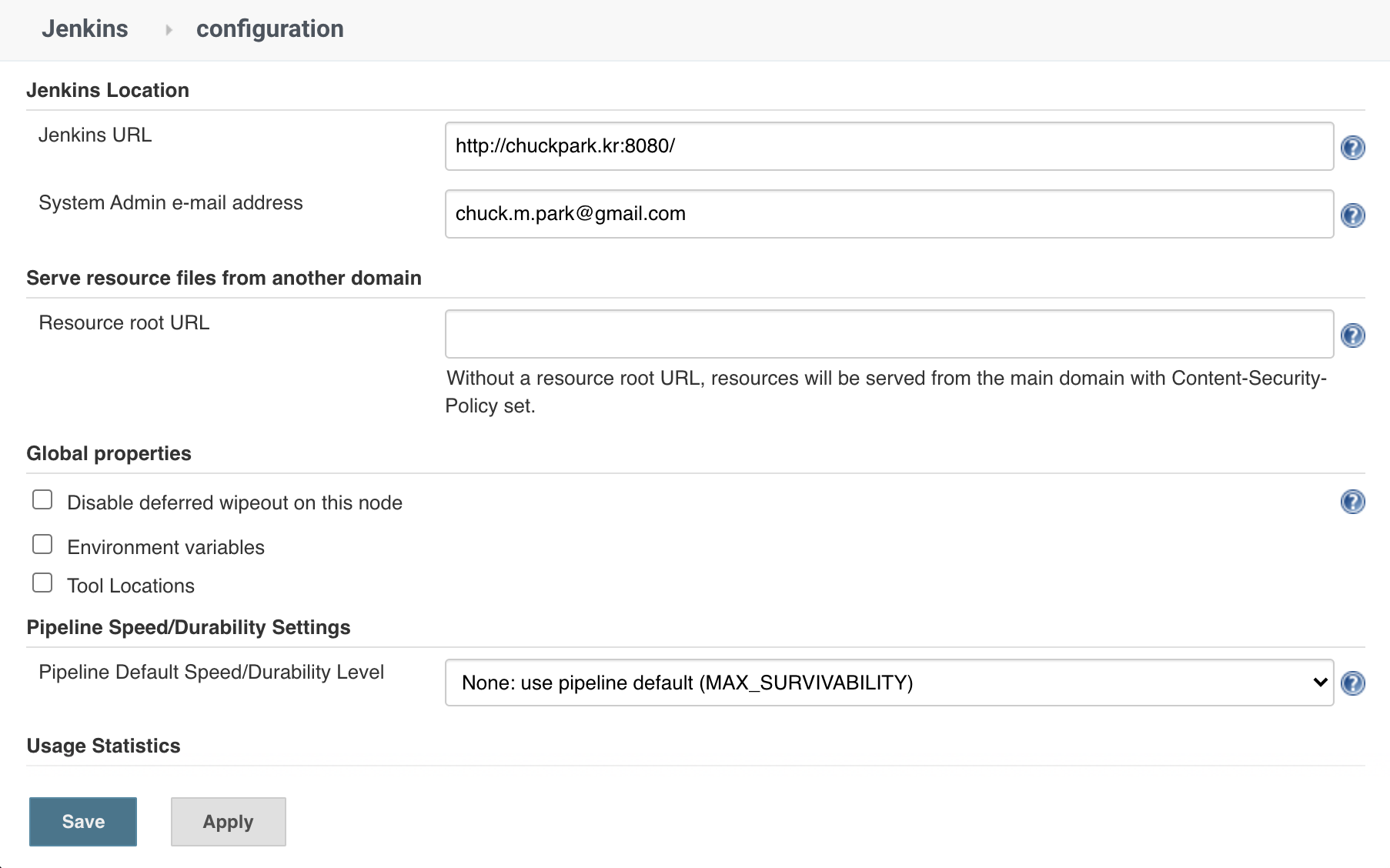Select Pipeline Speed/Durability Settings heading

pyautogui.click(x=189, y=627)
